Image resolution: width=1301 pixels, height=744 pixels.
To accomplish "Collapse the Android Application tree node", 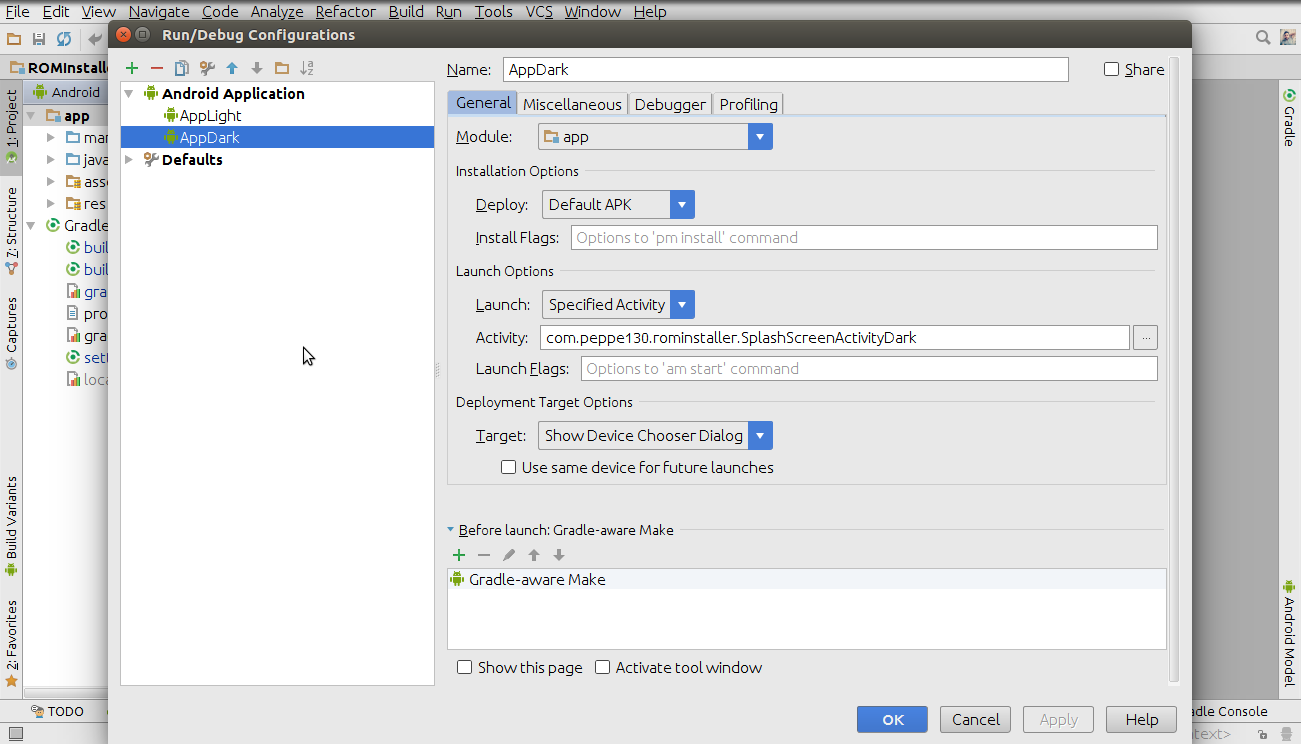I will pyautogui.click(x=130, y=94).
